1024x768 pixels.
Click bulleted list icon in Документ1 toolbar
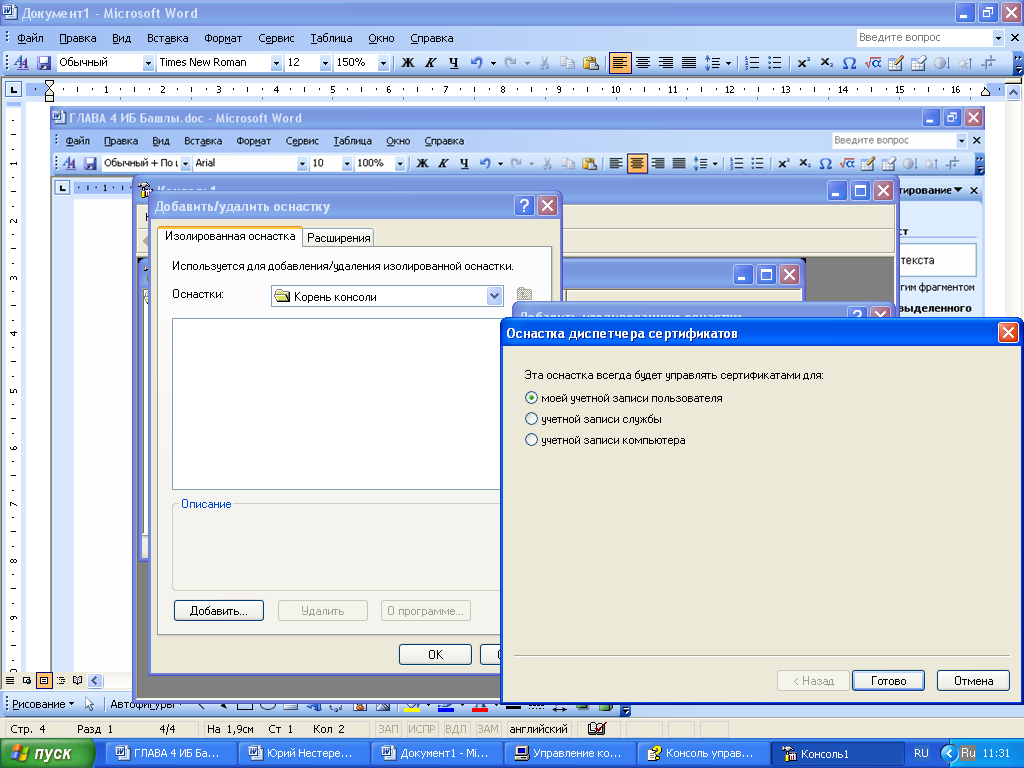coord(775,63)
